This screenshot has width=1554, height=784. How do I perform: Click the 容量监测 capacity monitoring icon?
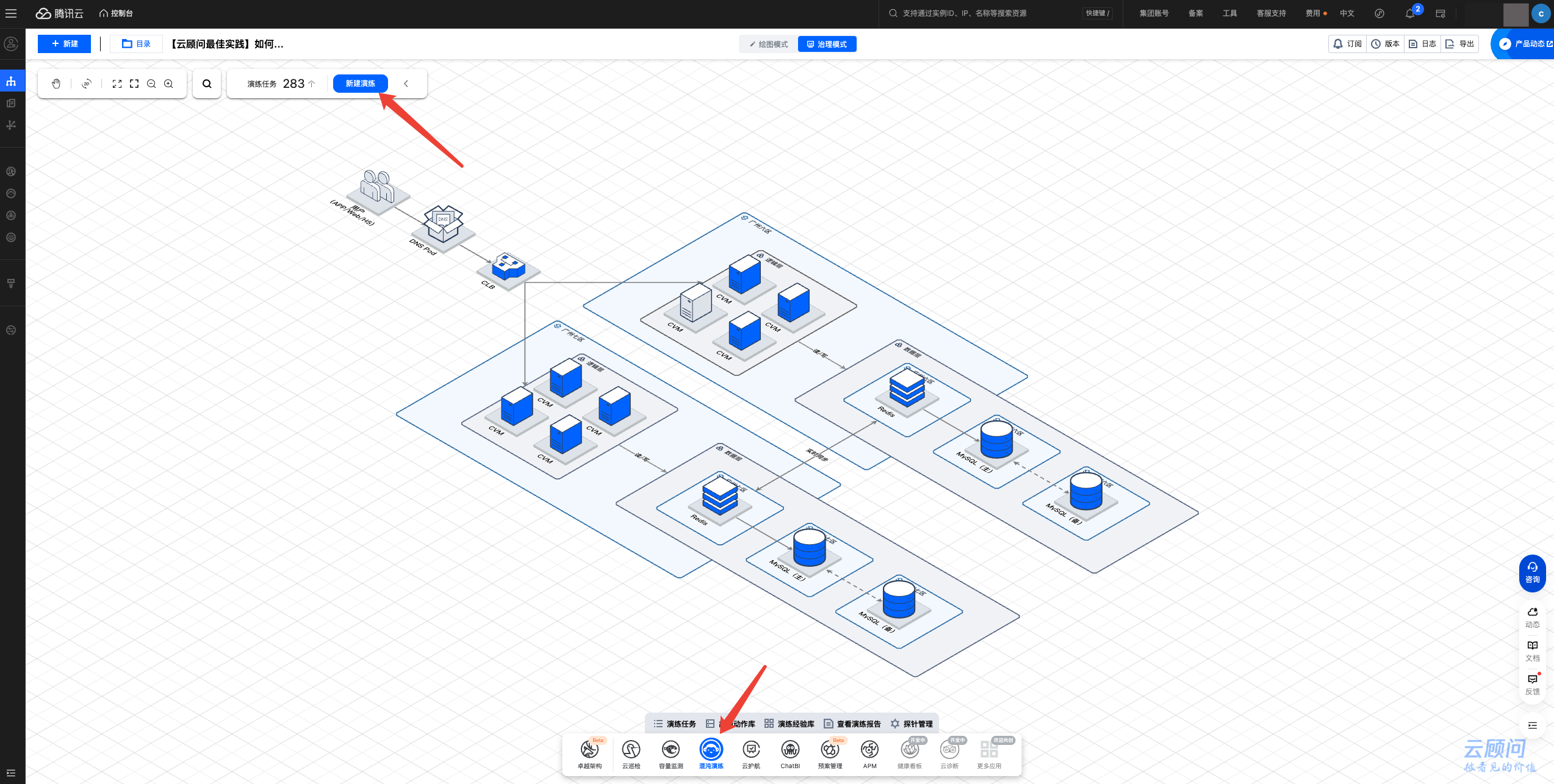(671, 750)
